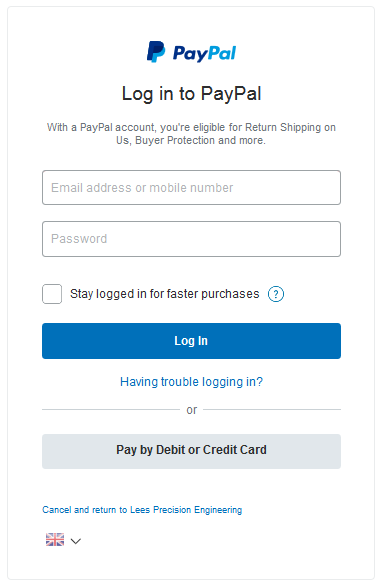
Task: Click the 'Log in to PayPal' heading
Action: point(191,93)
